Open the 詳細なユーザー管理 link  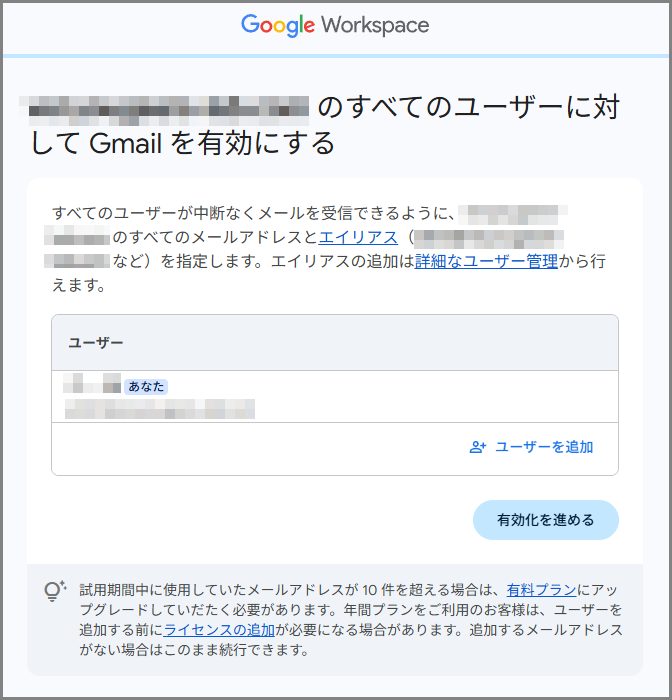486,262
